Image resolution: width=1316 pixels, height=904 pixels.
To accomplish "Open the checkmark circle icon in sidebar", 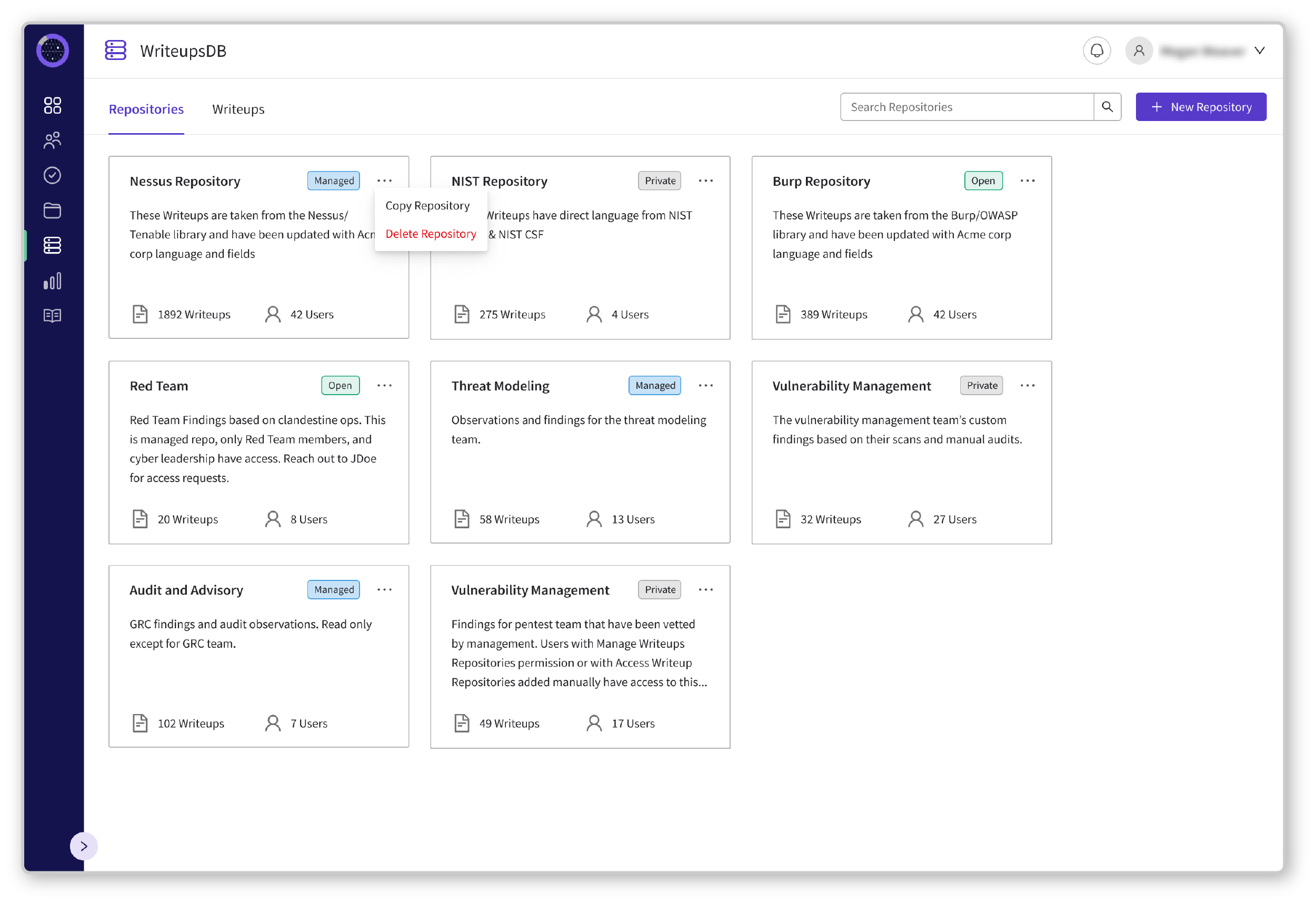I will (x=53, y=176).
